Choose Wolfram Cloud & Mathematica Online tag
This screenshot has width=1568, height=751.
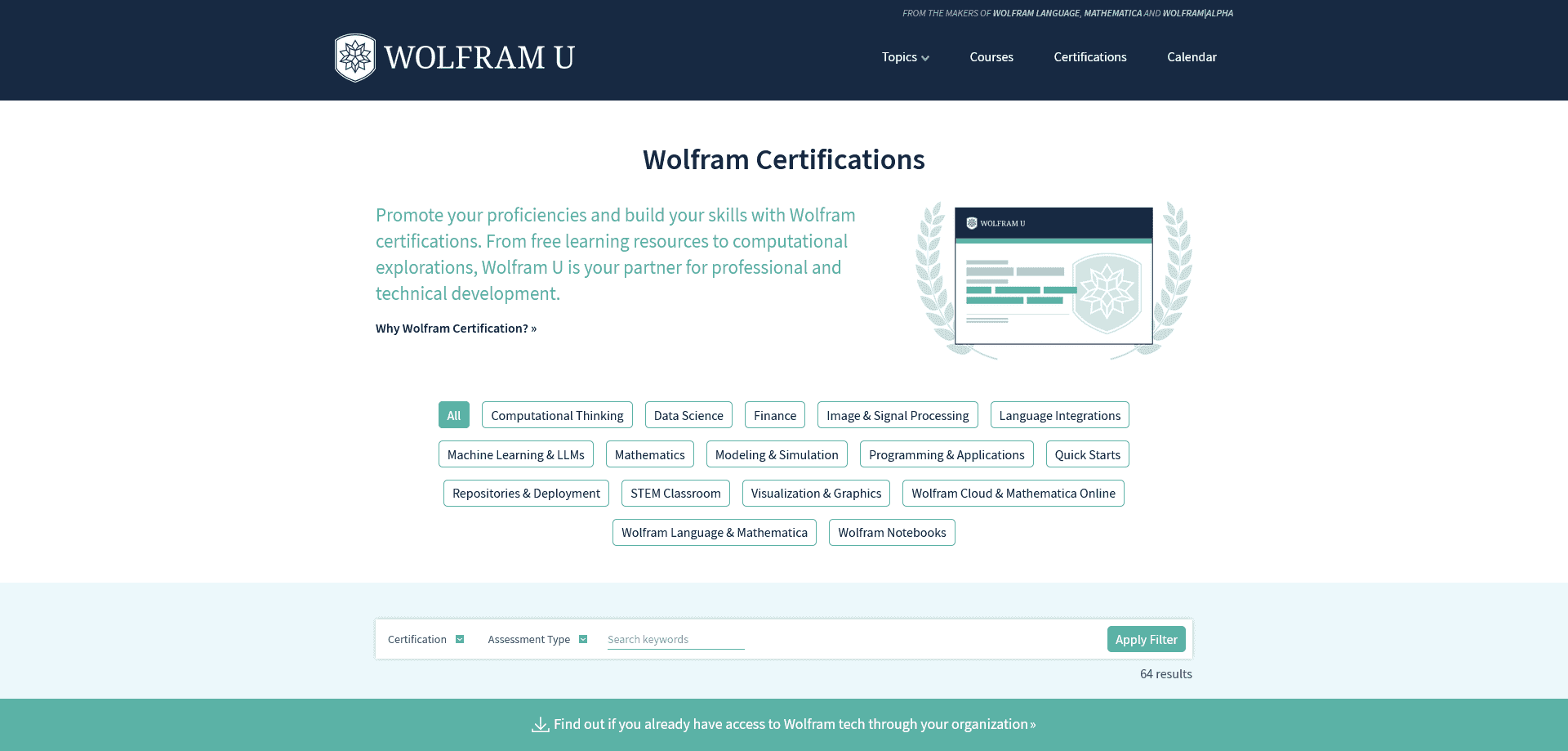1013,494
